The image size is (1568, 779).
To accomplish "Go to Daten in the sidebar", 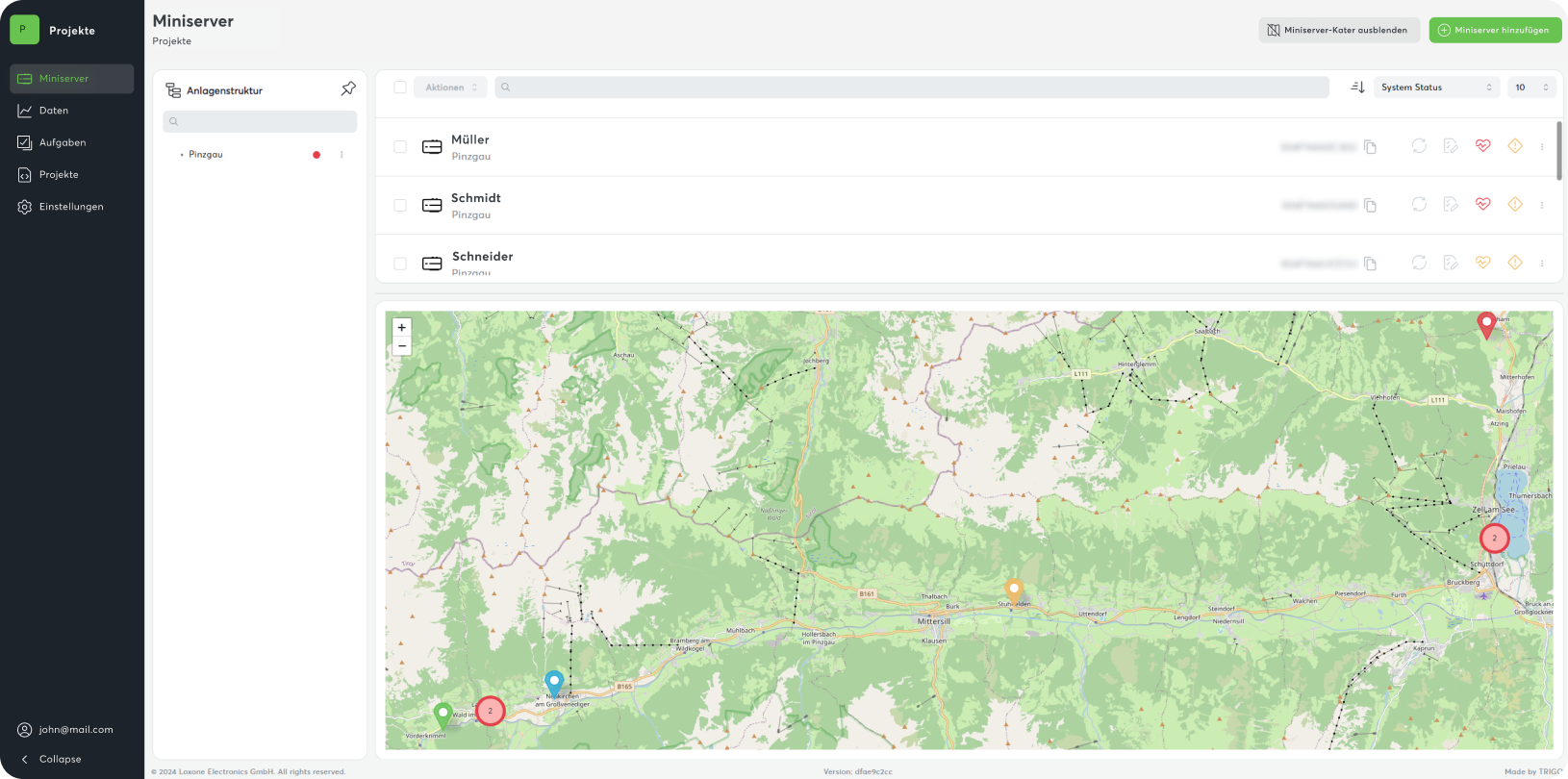I will pos(54,111).
